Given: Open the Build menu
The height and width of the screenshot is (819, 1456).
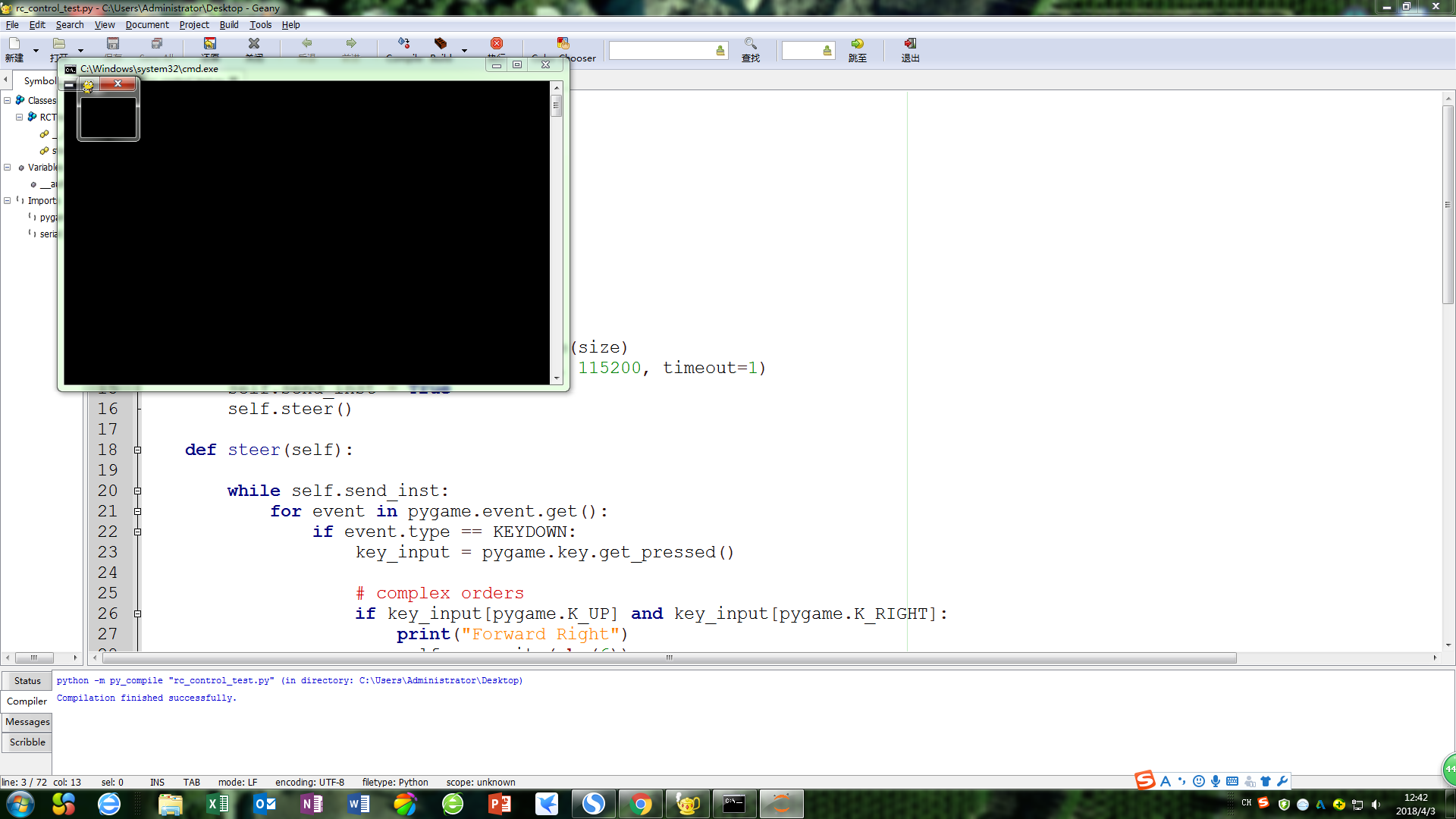Looking at the screenshot, I should tap(228, 24).
